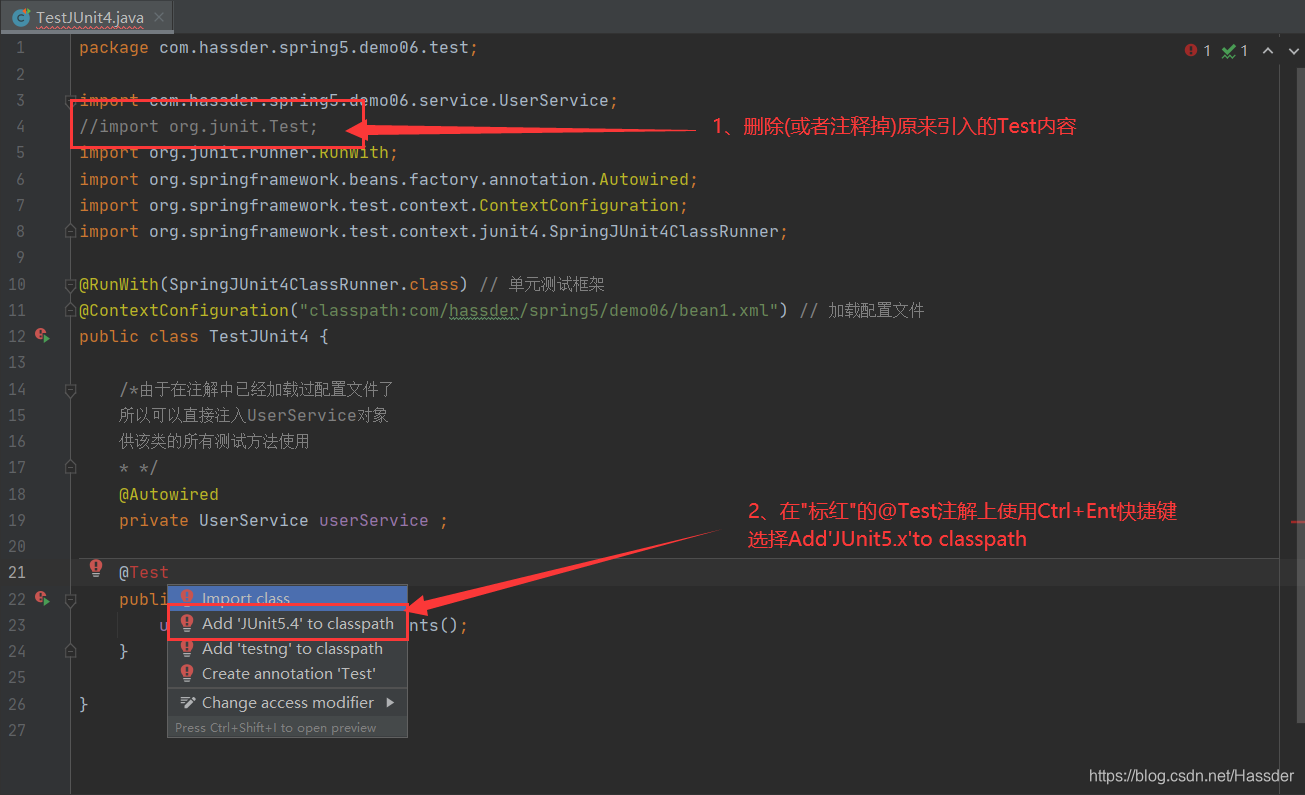The height and width of the screenshot is (795, 1305).
Task: Click the @Autowired annotation
Action: pyautogui.click(x=168, y=494)
